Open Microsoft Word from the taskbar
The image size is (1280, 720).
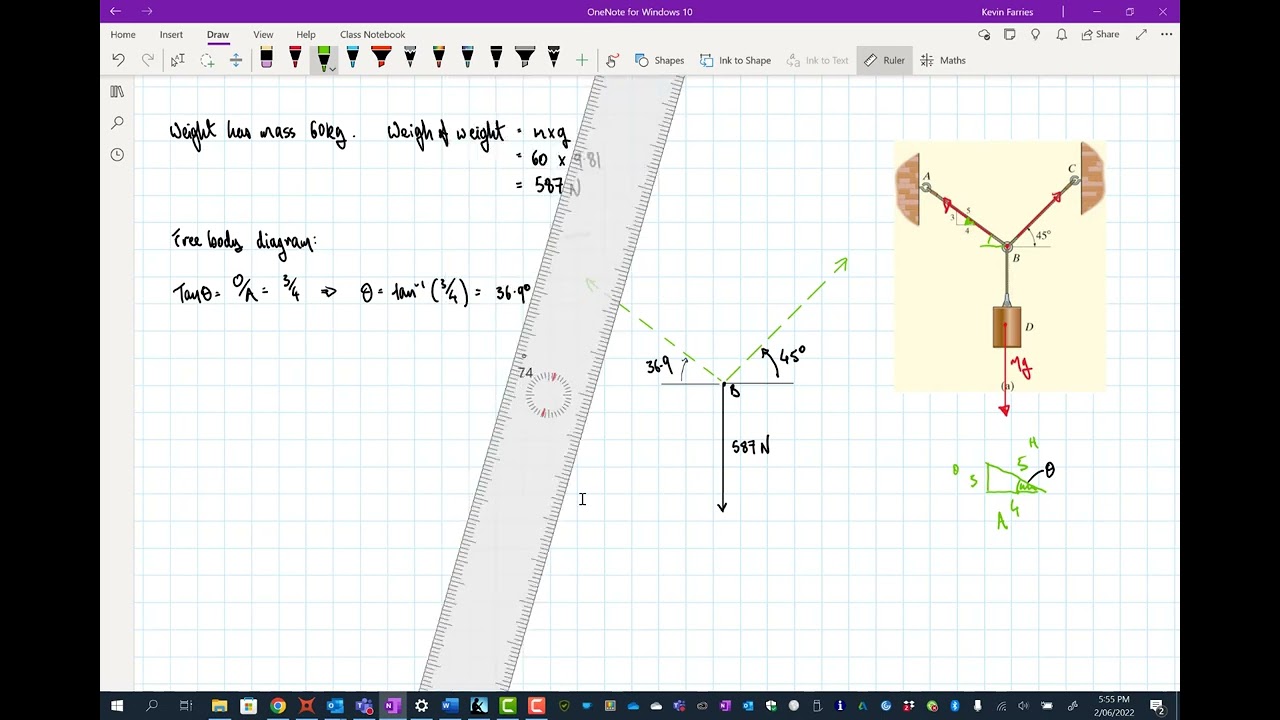pos(450,706)
